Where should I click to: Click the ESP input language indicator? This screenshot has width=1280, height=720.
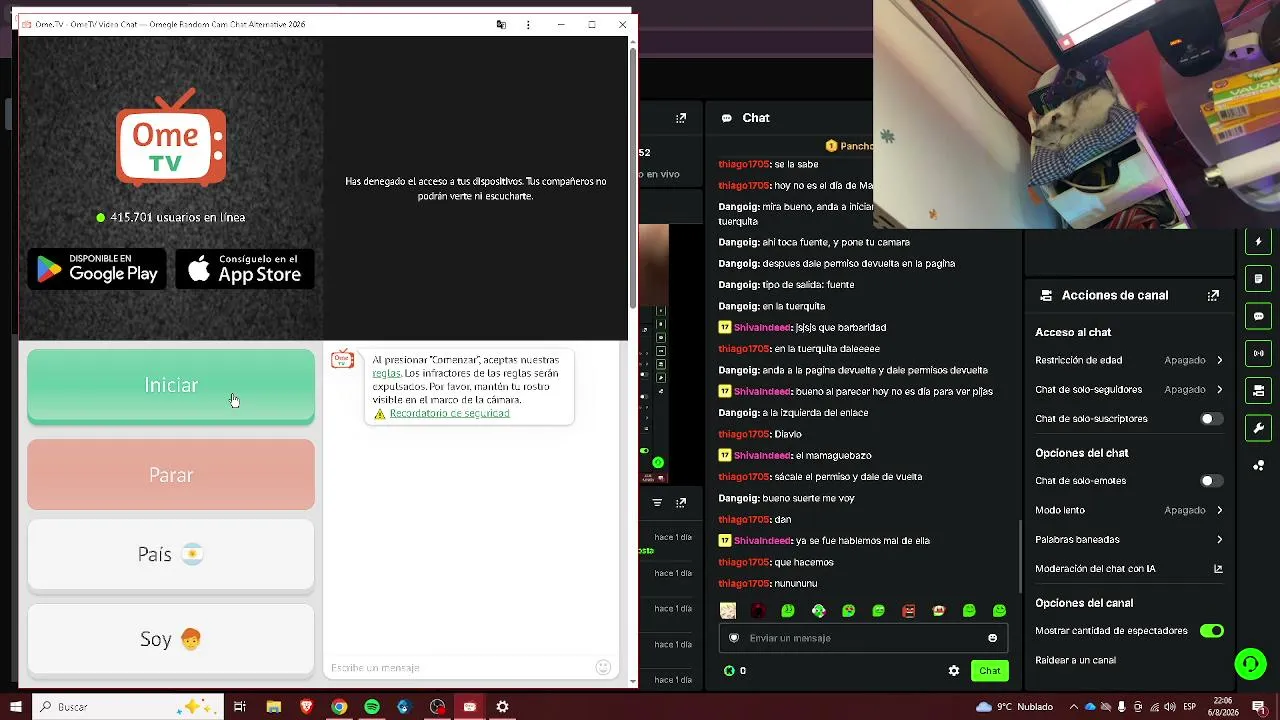(x=1190, y=707)
